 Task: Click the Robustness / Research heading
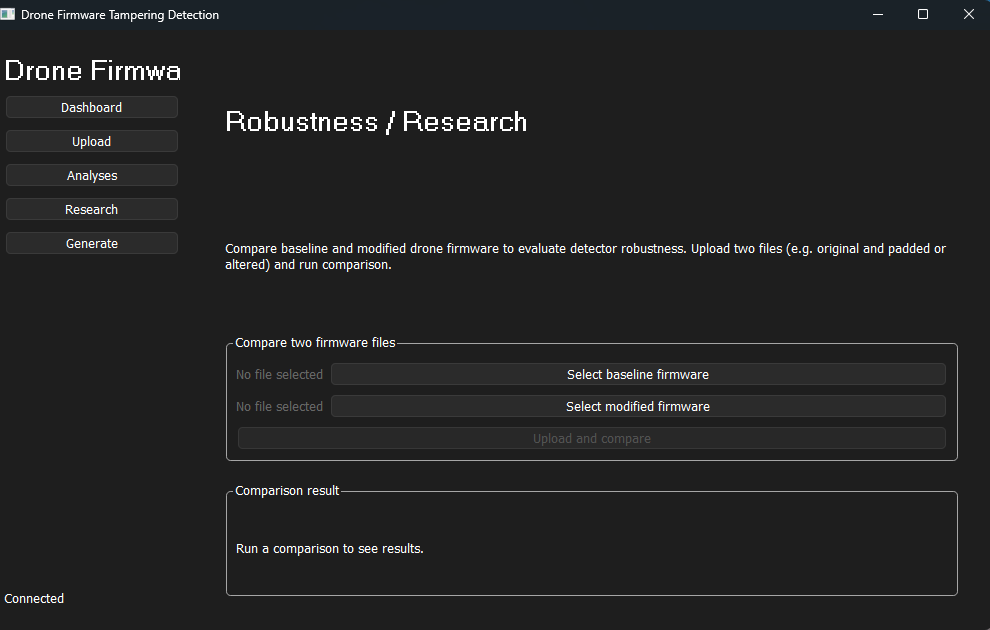tap(376, 122)
